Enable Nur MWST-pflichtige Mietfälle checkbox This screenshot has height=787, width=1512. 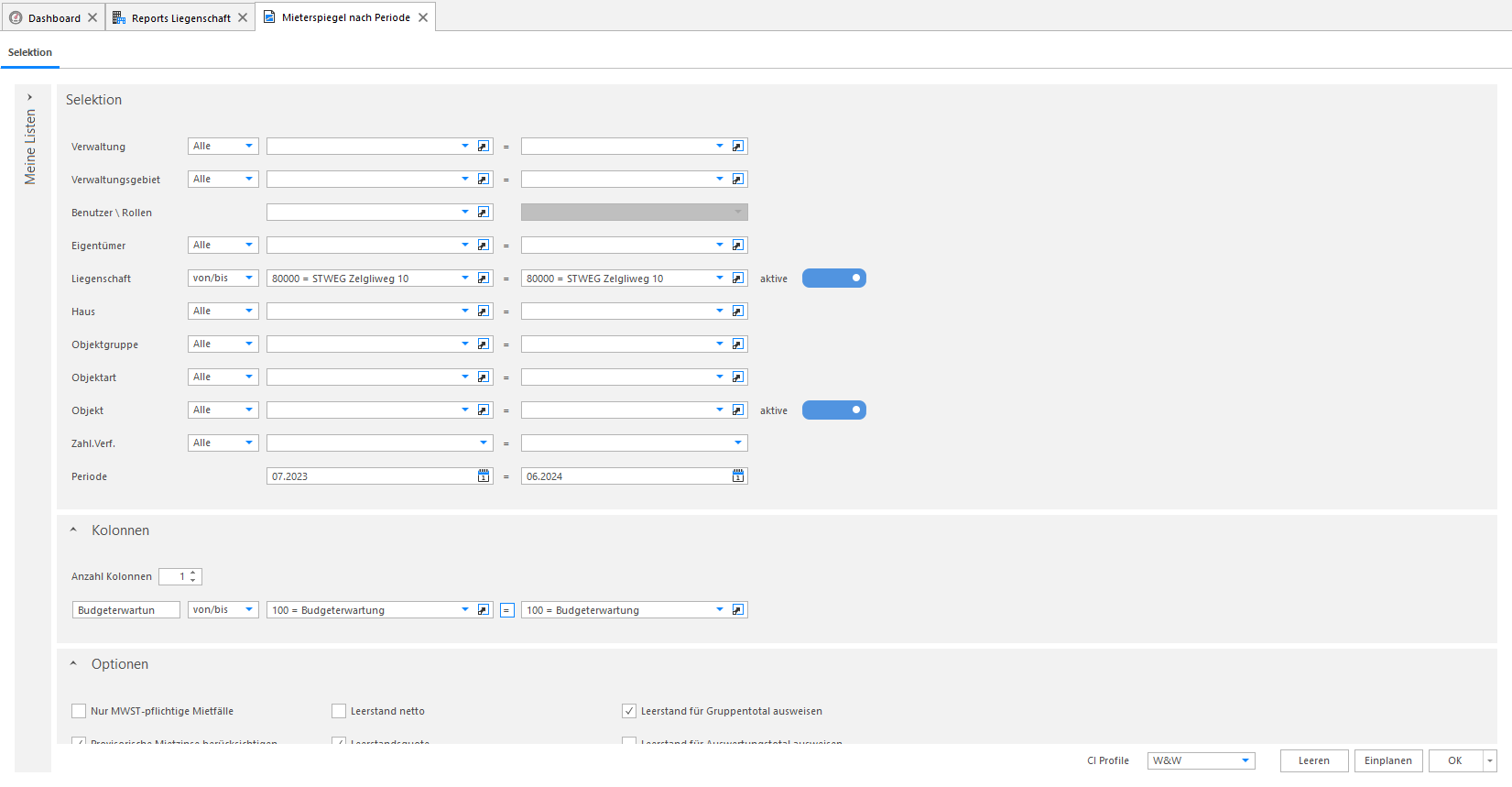79,711
